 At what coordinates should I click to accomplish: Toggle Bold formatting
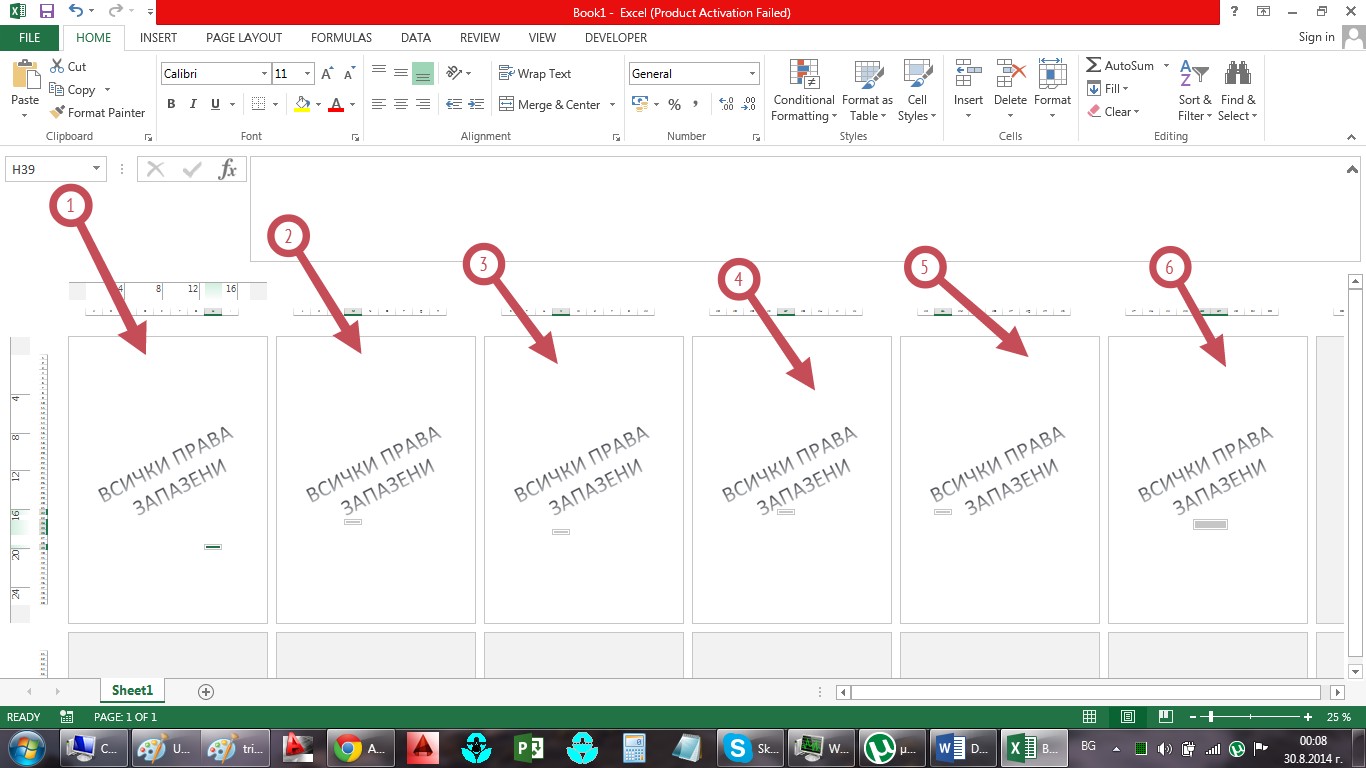(171, 104)
